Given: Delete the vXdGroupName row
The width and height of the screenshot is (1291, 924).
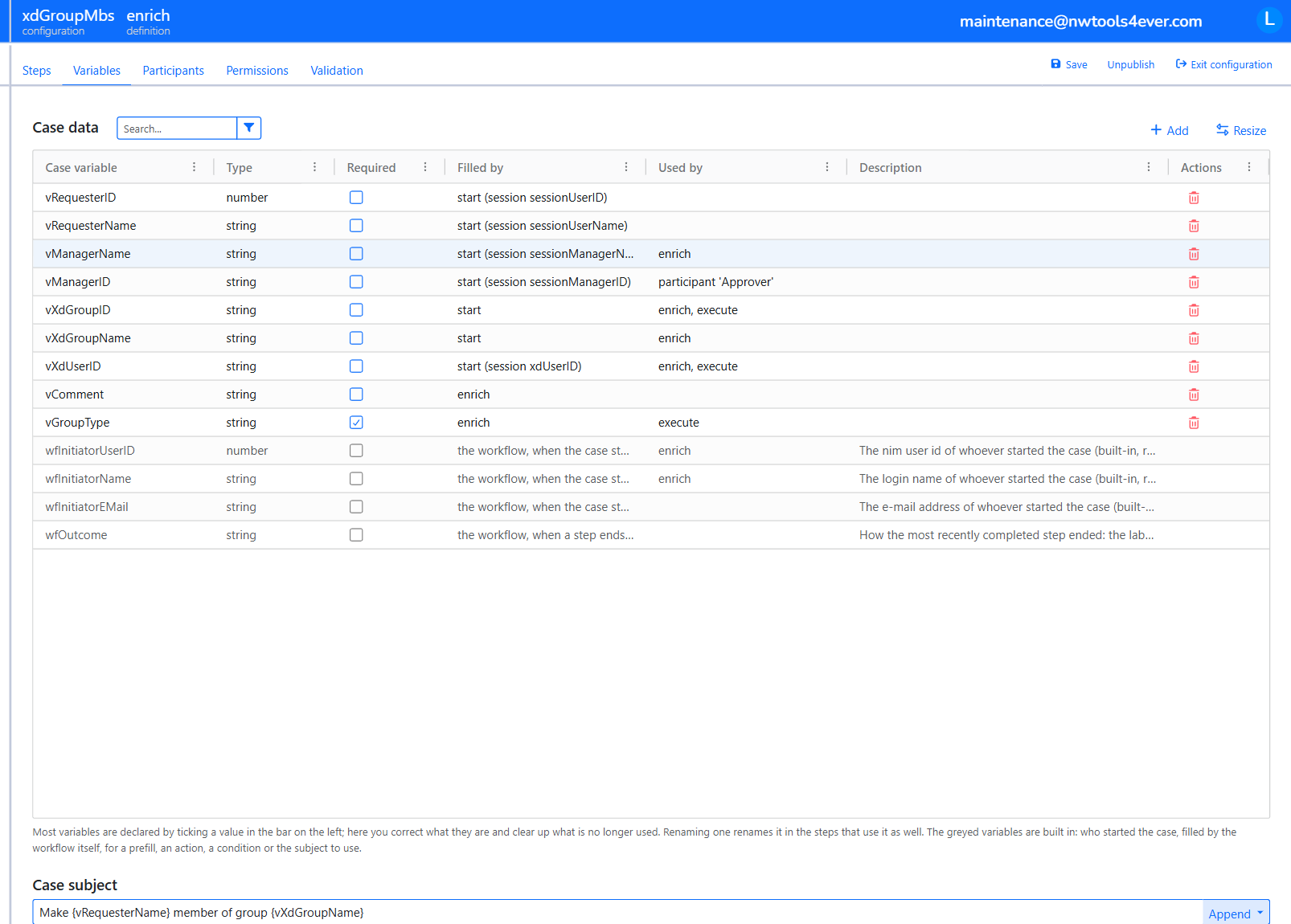Looking at the screenshot, I should [x=1194, y=338].
